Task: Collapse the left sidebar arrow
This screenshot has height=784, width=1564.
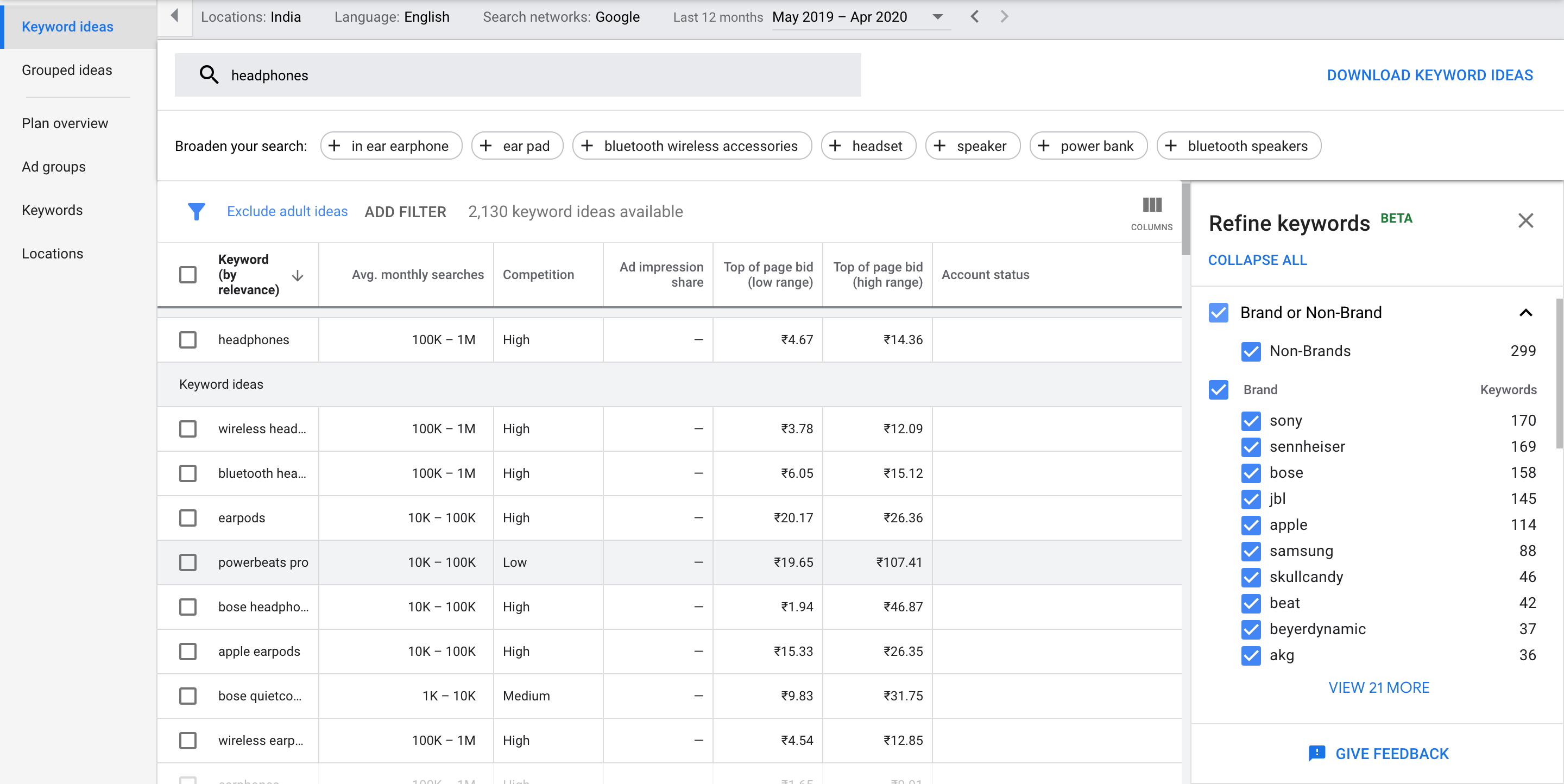Action: (x=174, y=16)
